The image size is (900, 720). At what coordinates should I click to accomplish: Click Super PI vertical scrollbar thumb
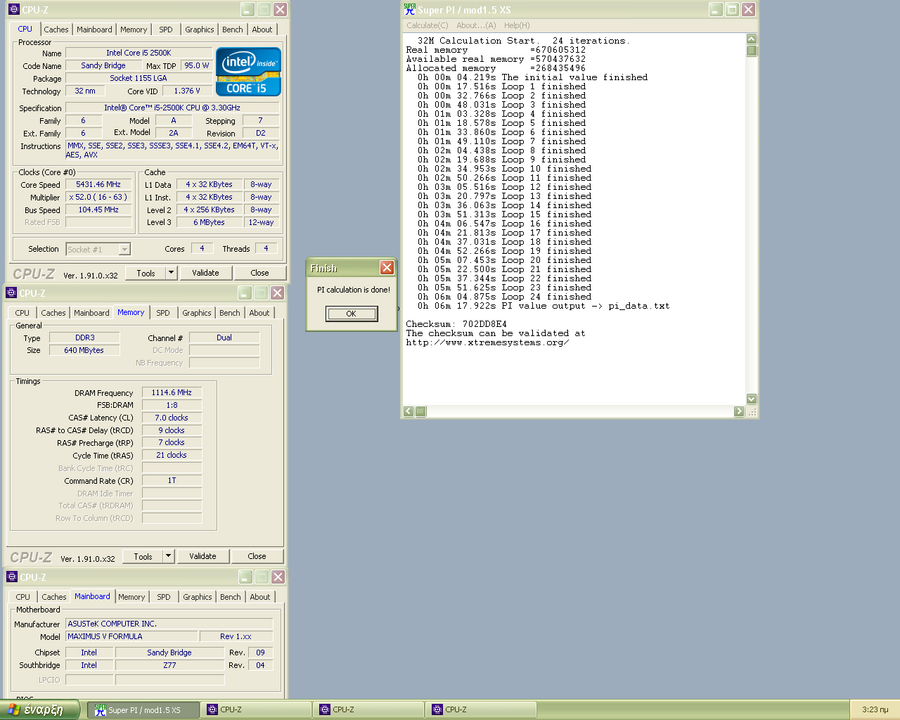pyautogui.click(x=751, y=51)
